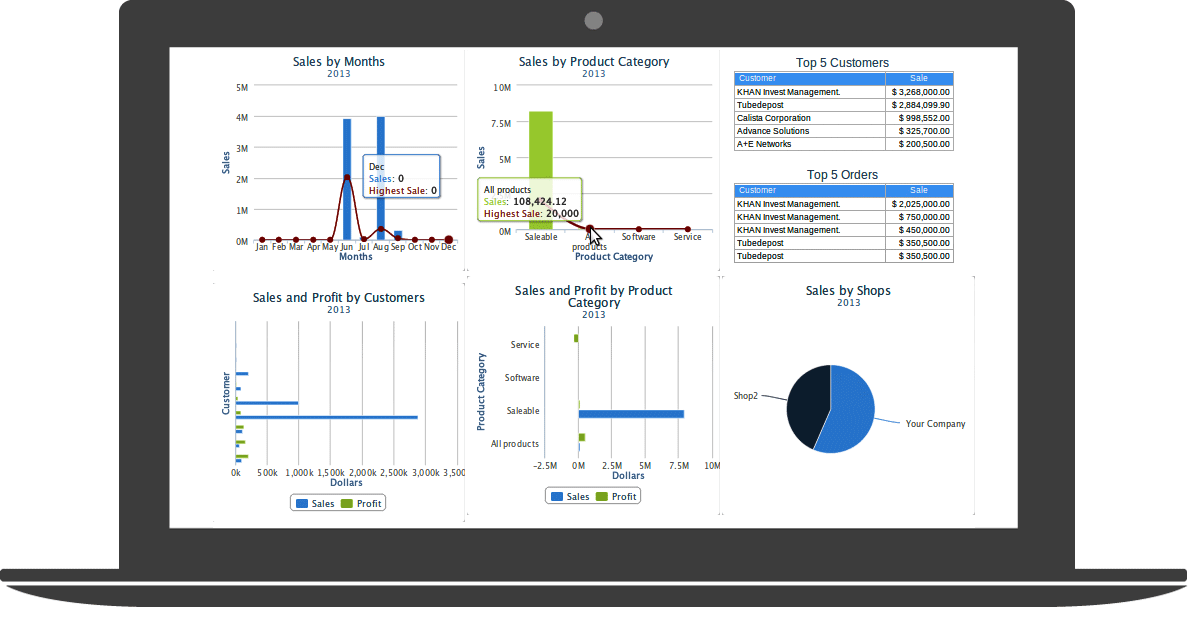Click the dark Shop2 pie slice

pos(806,406)
